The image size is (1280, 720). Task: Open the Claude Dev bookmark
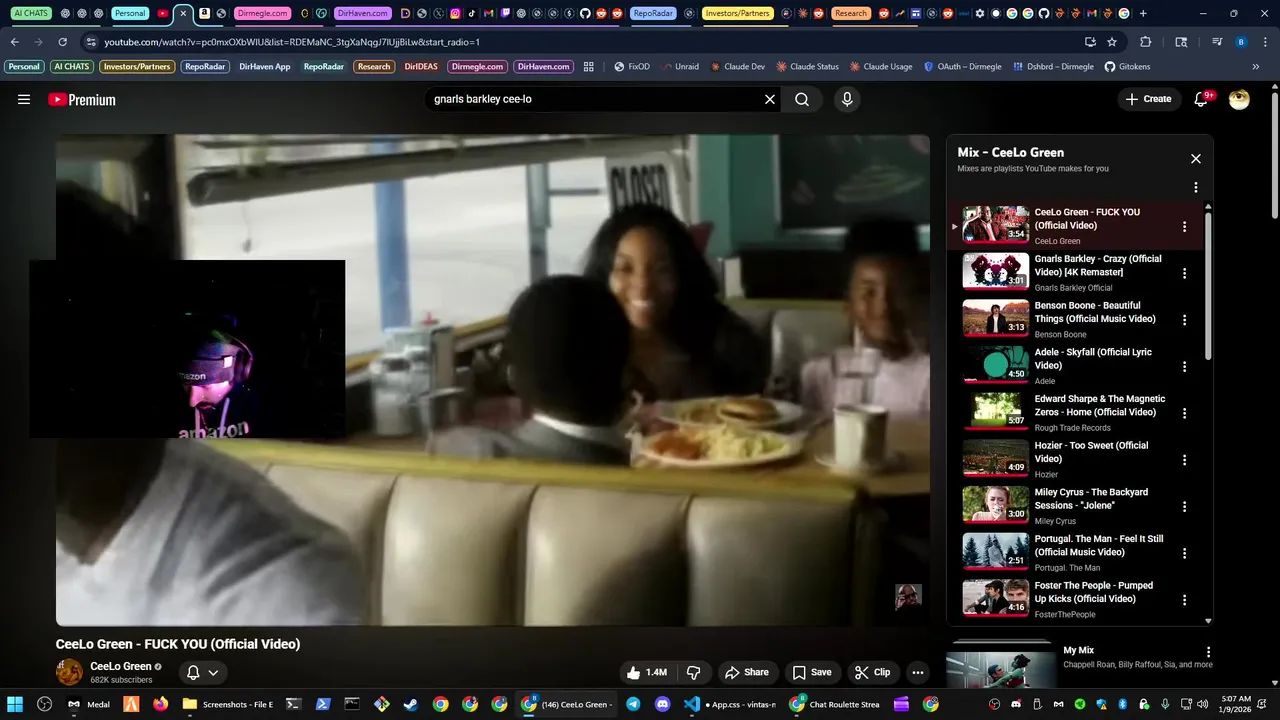[x=737, y=66]
